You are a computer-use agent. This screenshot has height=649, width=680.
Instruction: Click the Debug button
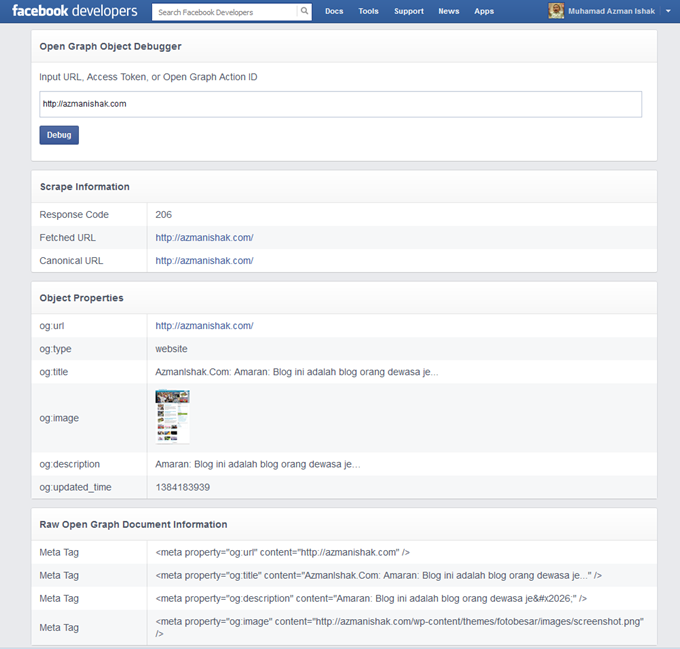(x=59, y=135)
